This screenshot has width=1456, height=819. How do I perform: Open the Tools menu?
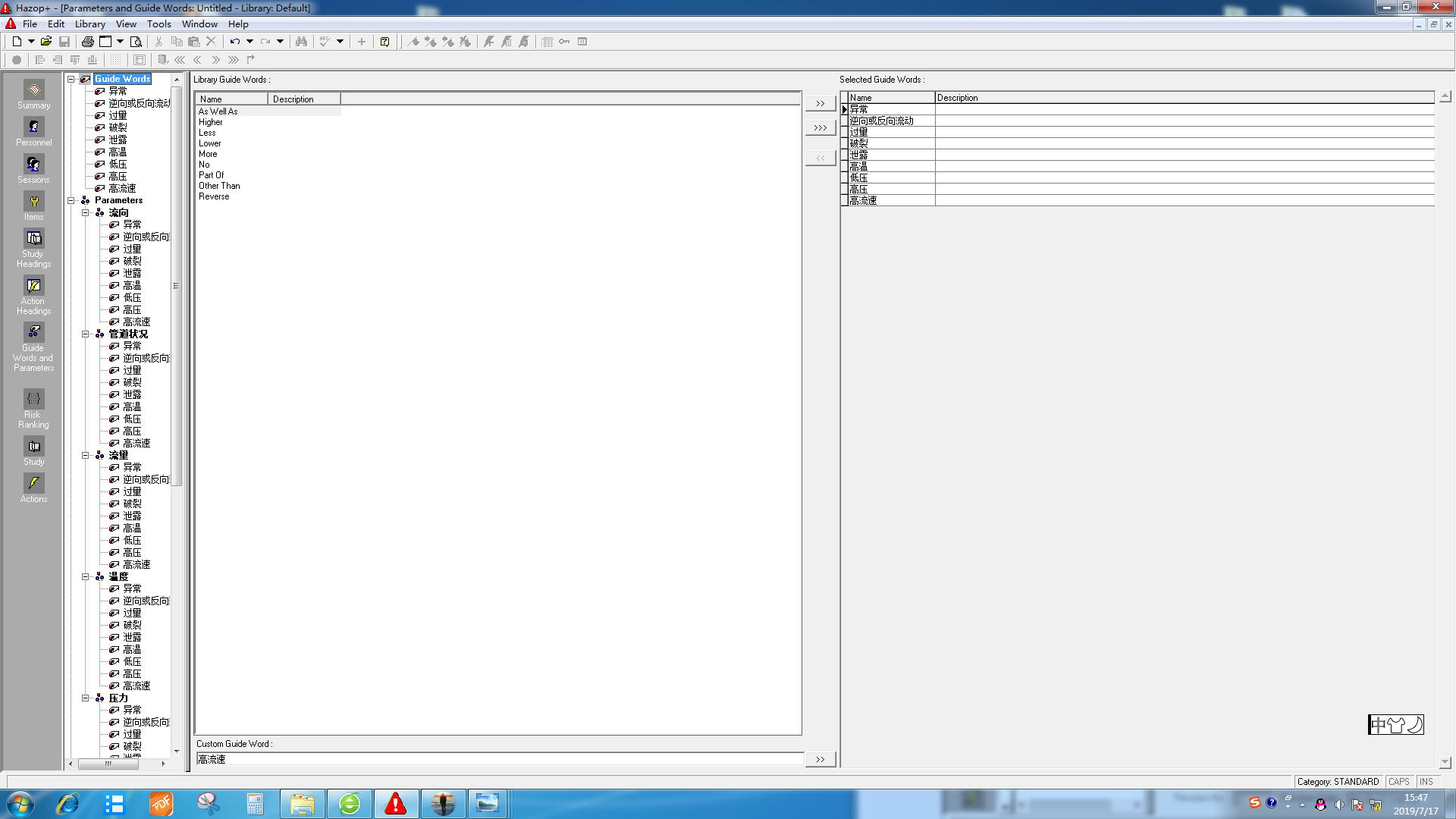click(158, 24)
